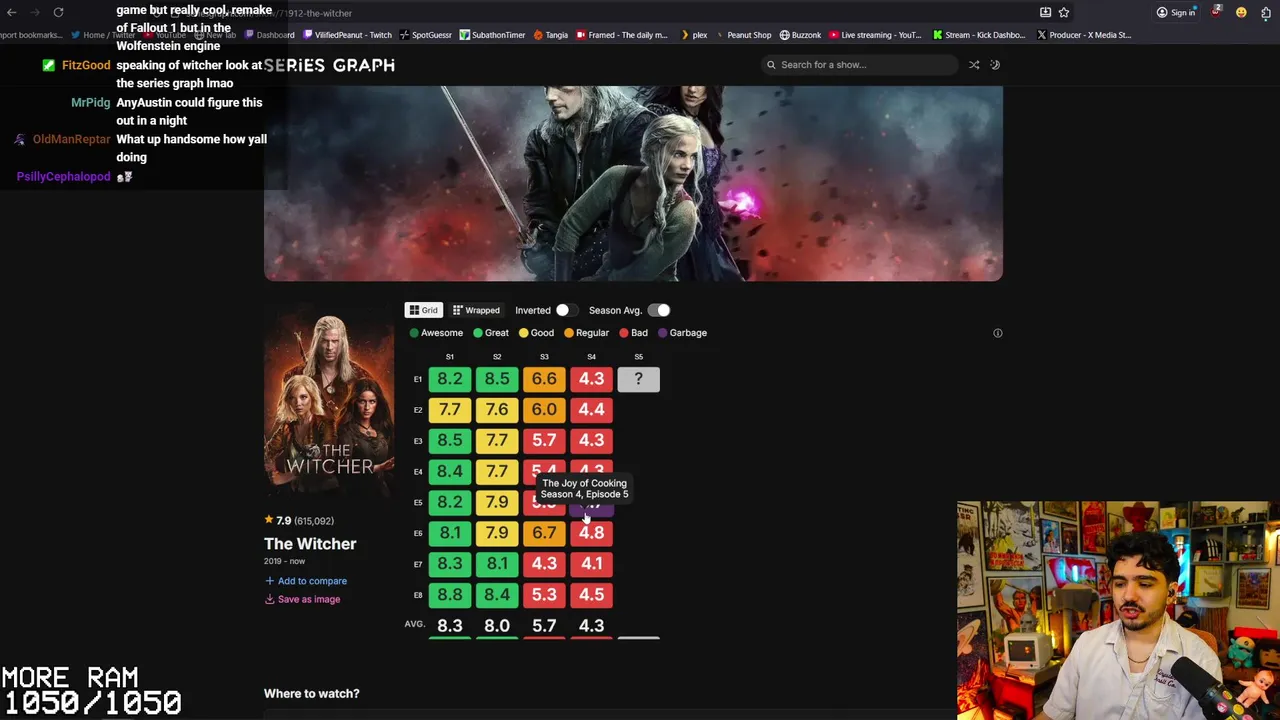Select S3 E1 rating 6.6 cell
The height and width of the screenshot is (720, 1280).
point(544,379)
